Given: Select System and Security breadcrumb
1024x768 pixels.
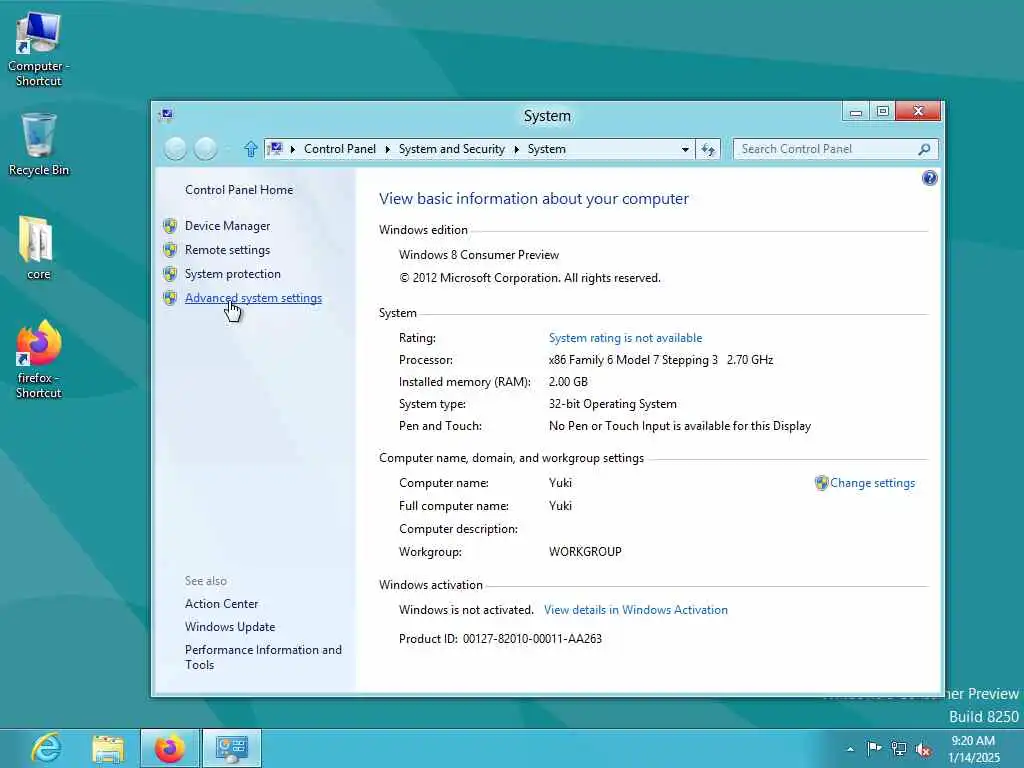Looking at the screenshot, I should point(452,150).
